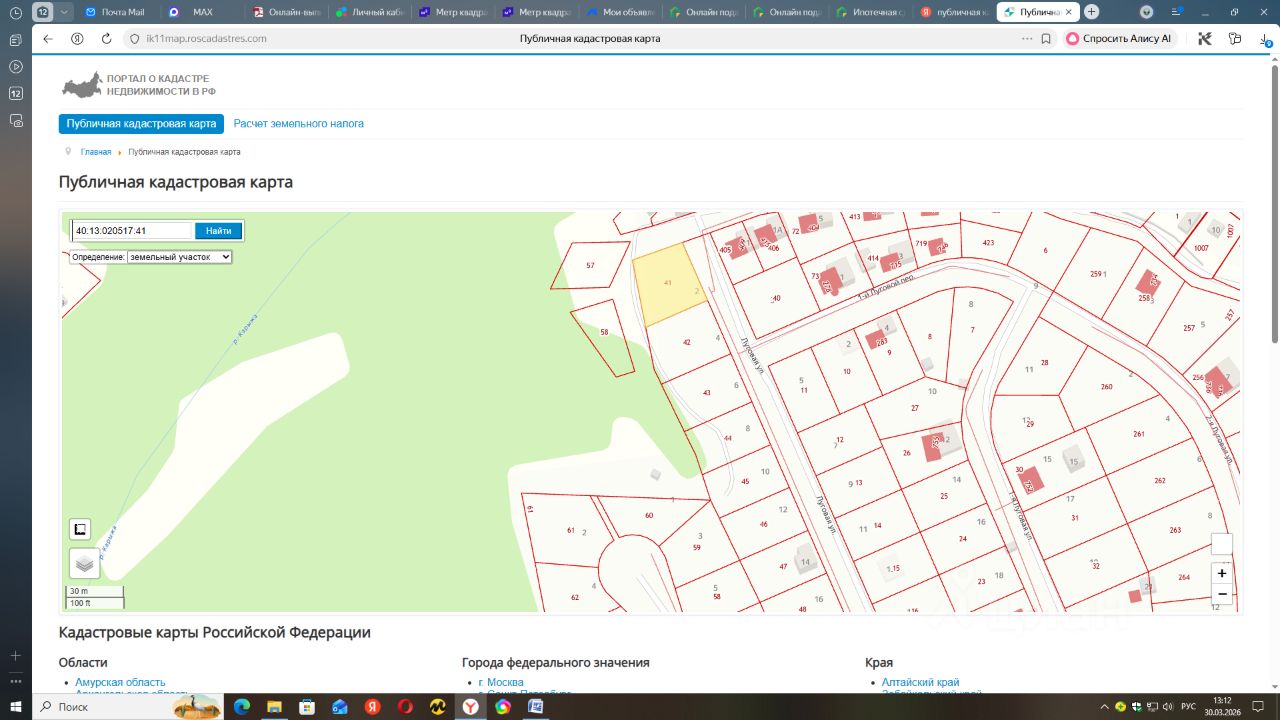Open the Определение object type dropdown
1280x720 pixels.
coord(179,257)
